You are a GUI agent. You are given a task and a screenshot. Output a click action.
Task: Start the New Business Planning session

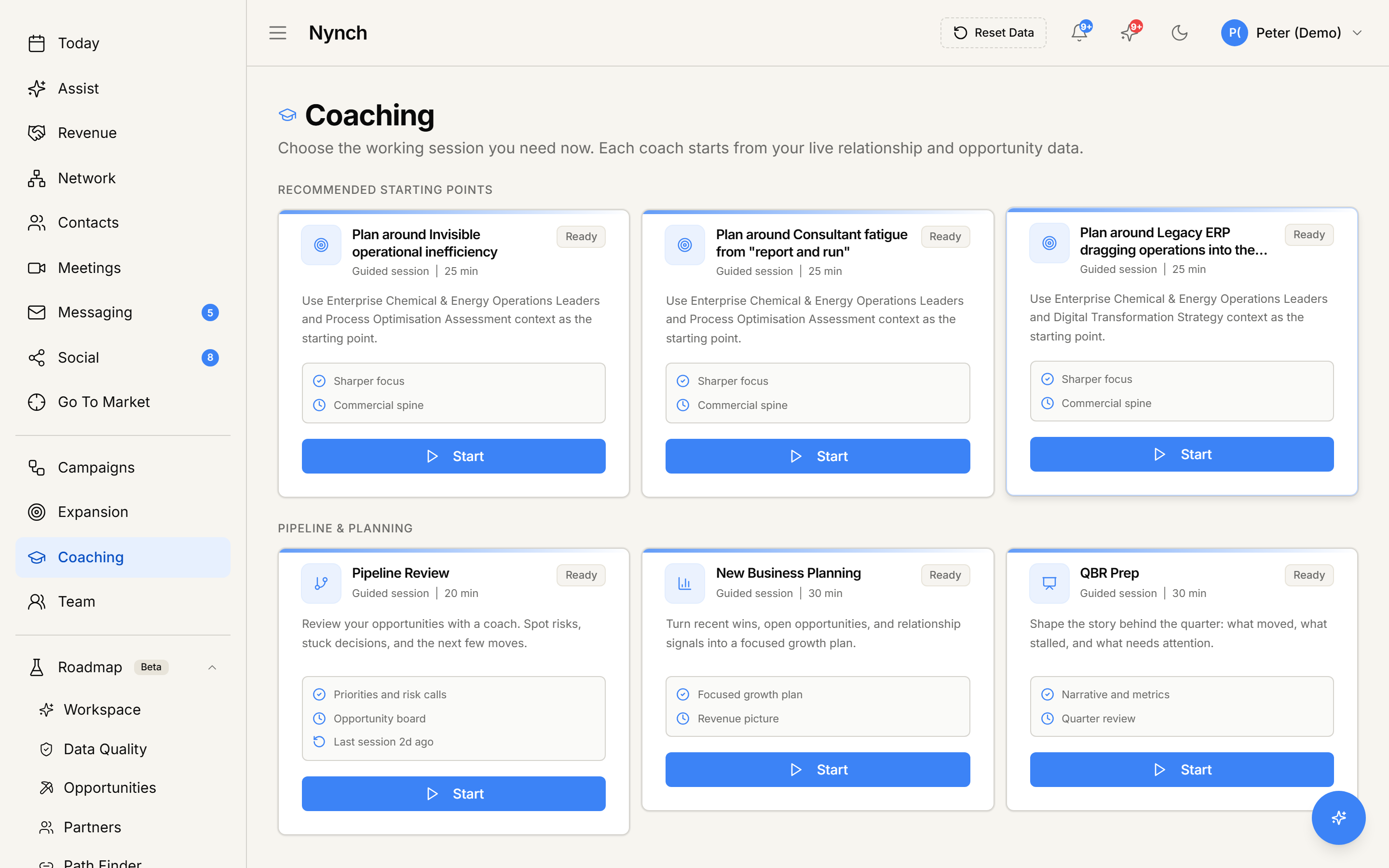click(817, 770)
